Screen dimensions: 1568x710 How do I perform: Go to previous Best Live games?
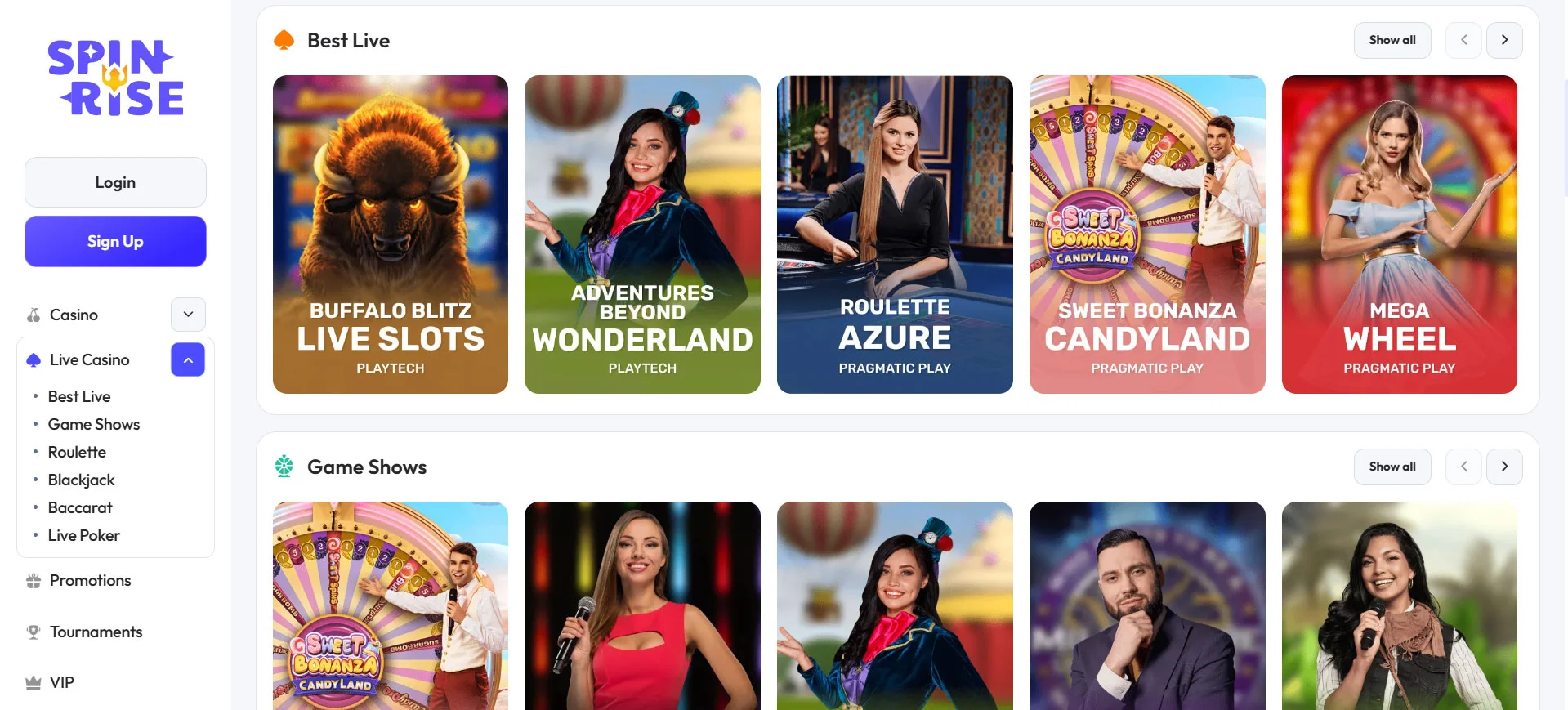[1463, 40]
